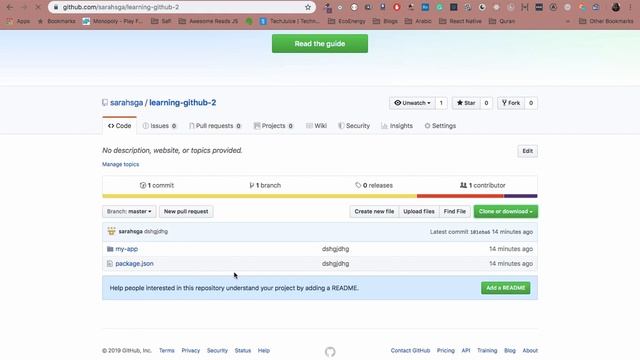This screenshot has width=640, height=360.
Task: Click the green Read the guide button
Action: click(320, 43)
